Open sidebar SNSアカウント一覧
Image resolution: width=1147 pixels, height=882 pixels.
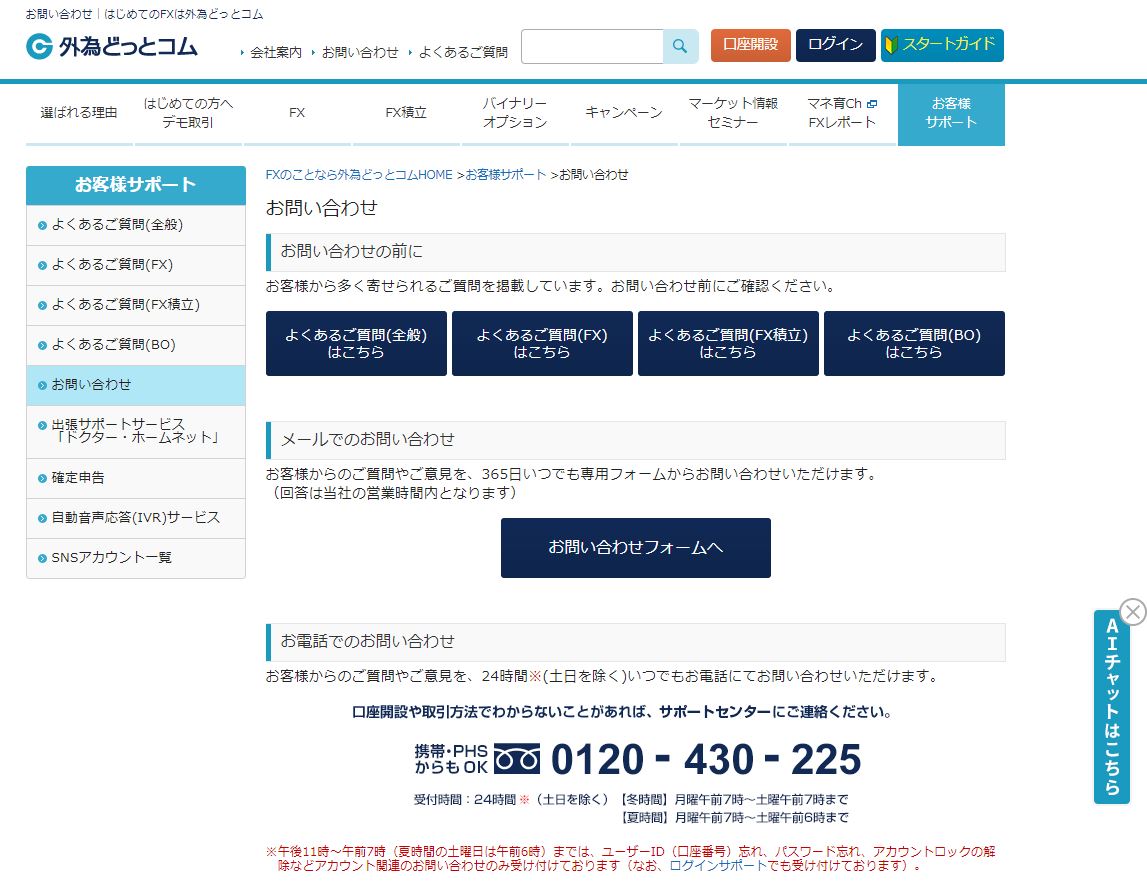(x=136, y=558)
